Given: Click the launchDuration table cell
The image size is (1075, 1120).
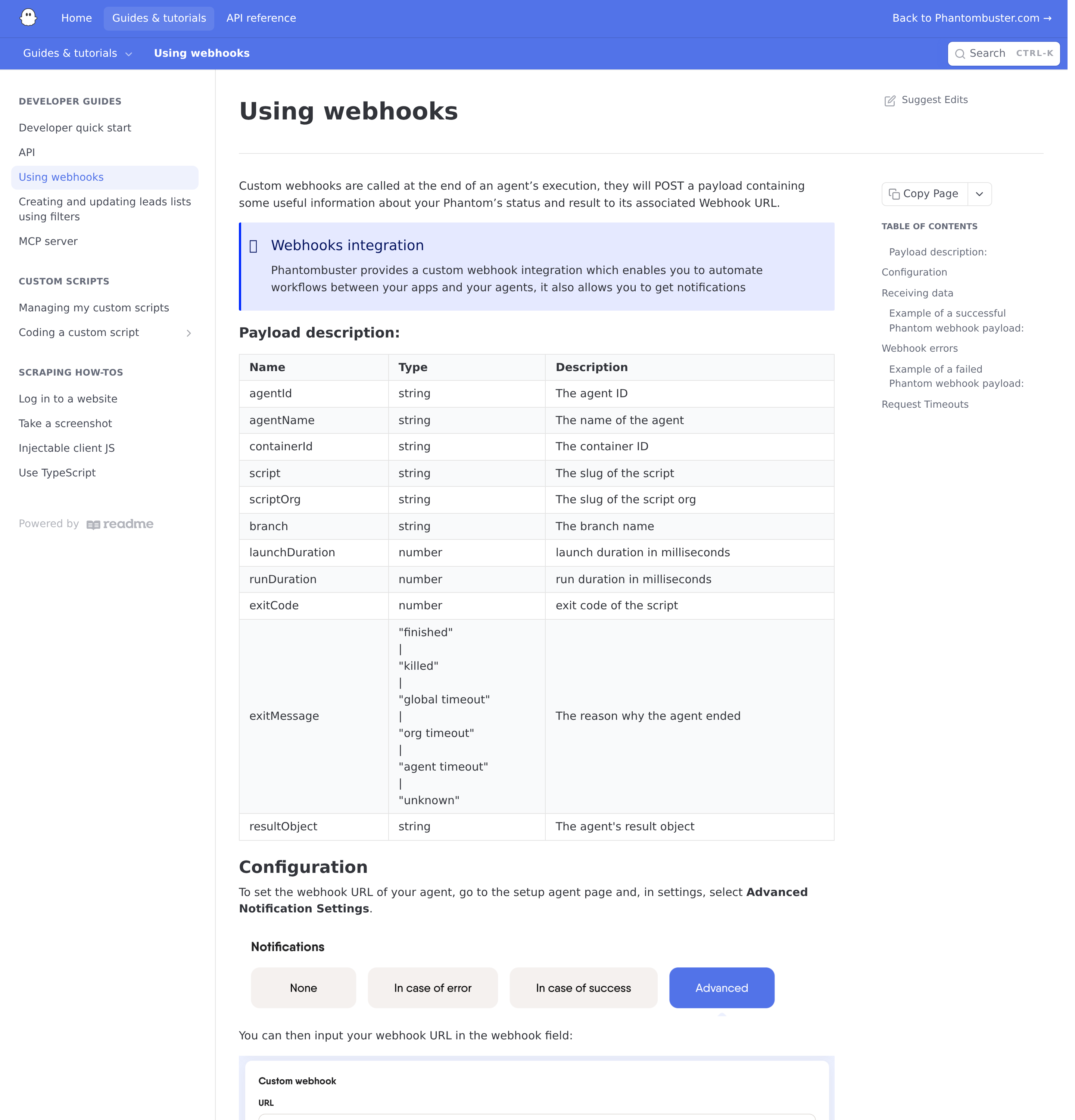Looking at the screenshot, I should click(314, 553).
